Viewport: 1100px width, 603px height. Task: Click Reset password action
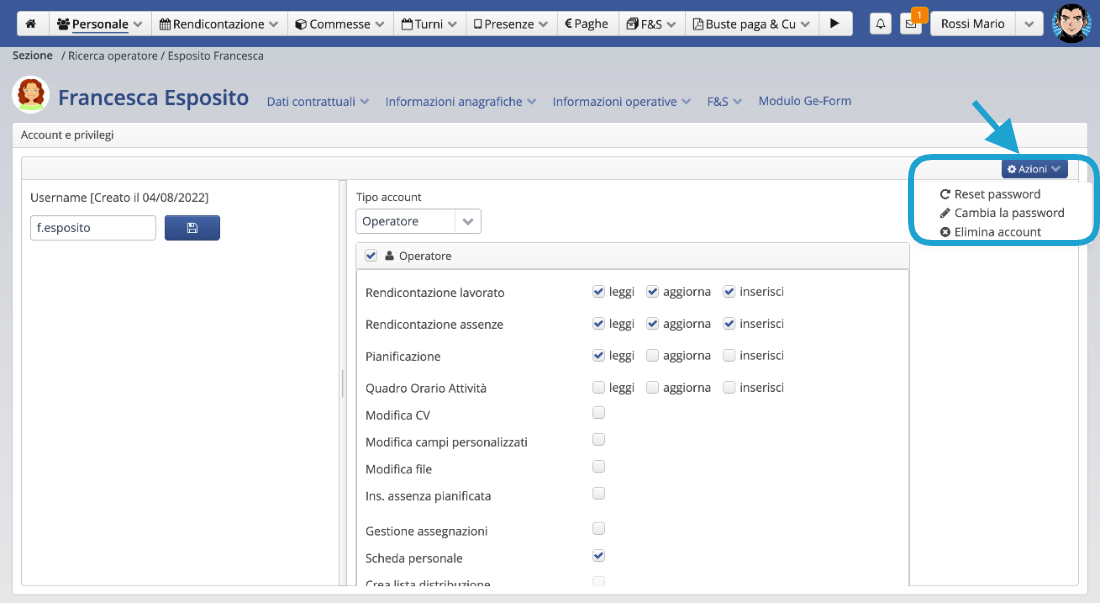(996, 194)
